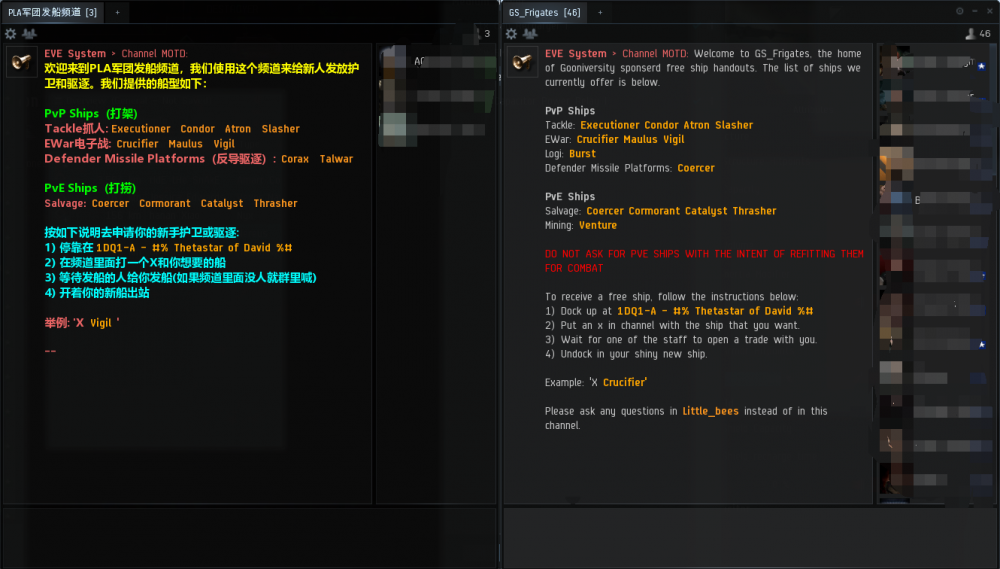Open Slasher link in PLA军团发船频道 chat
Screen dimensions: 1000x569
[x=281, y=129]
